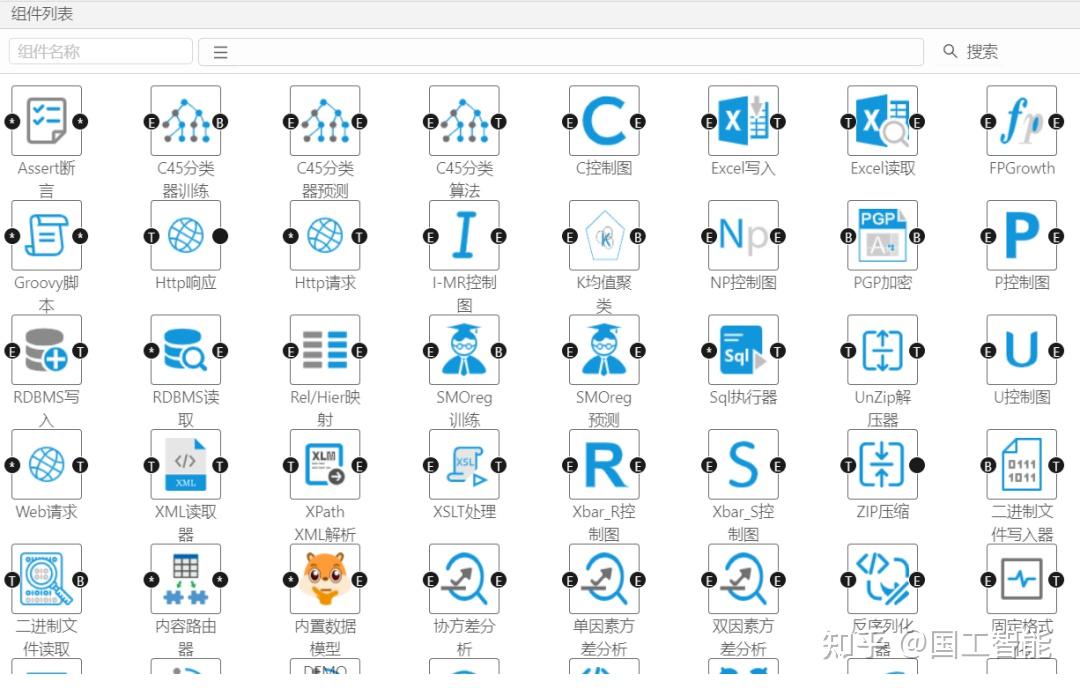Click the 双因素方差分析 component icon
This screenshot has height=689, width=1080.
743,579
